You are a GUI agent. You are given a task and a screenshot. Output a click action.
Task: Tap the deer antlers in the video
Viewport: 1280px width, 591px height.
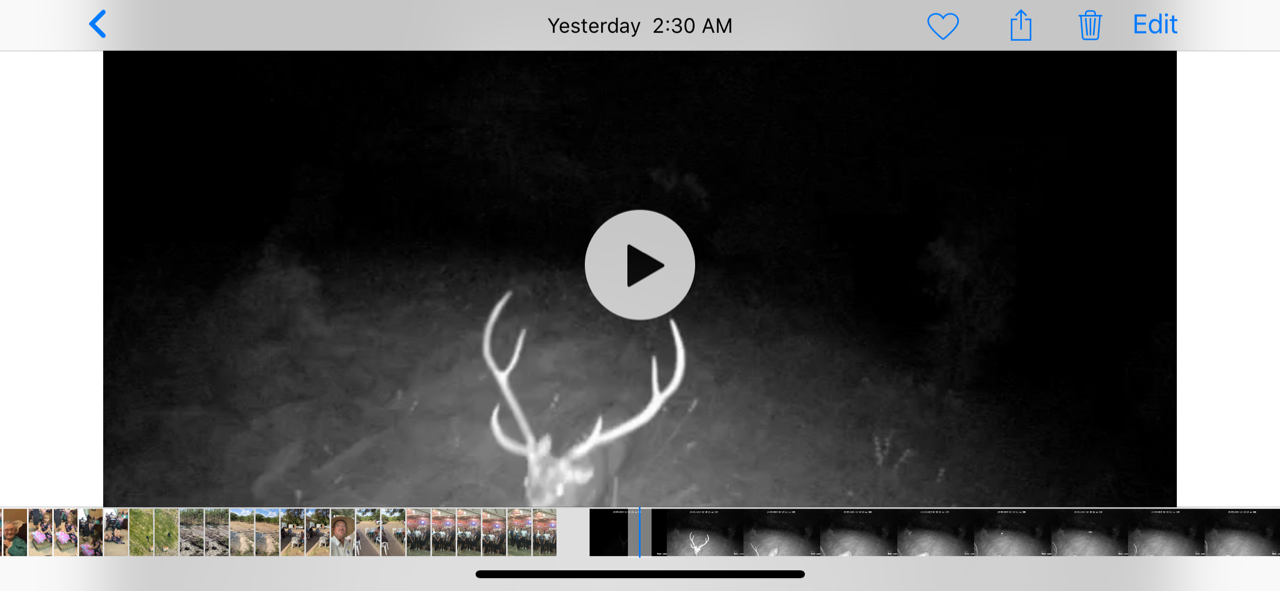585,380
